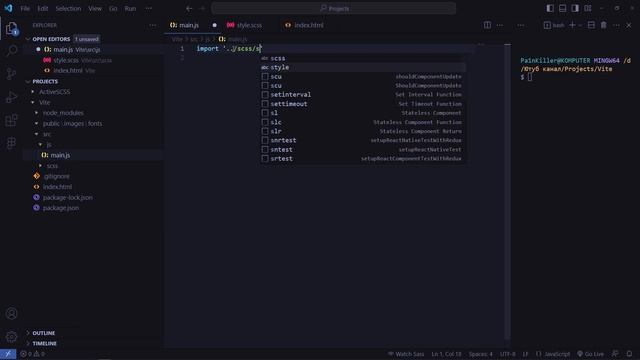Open the Edit menu
This screenshot has width=640, height=360.
(42, 8)
